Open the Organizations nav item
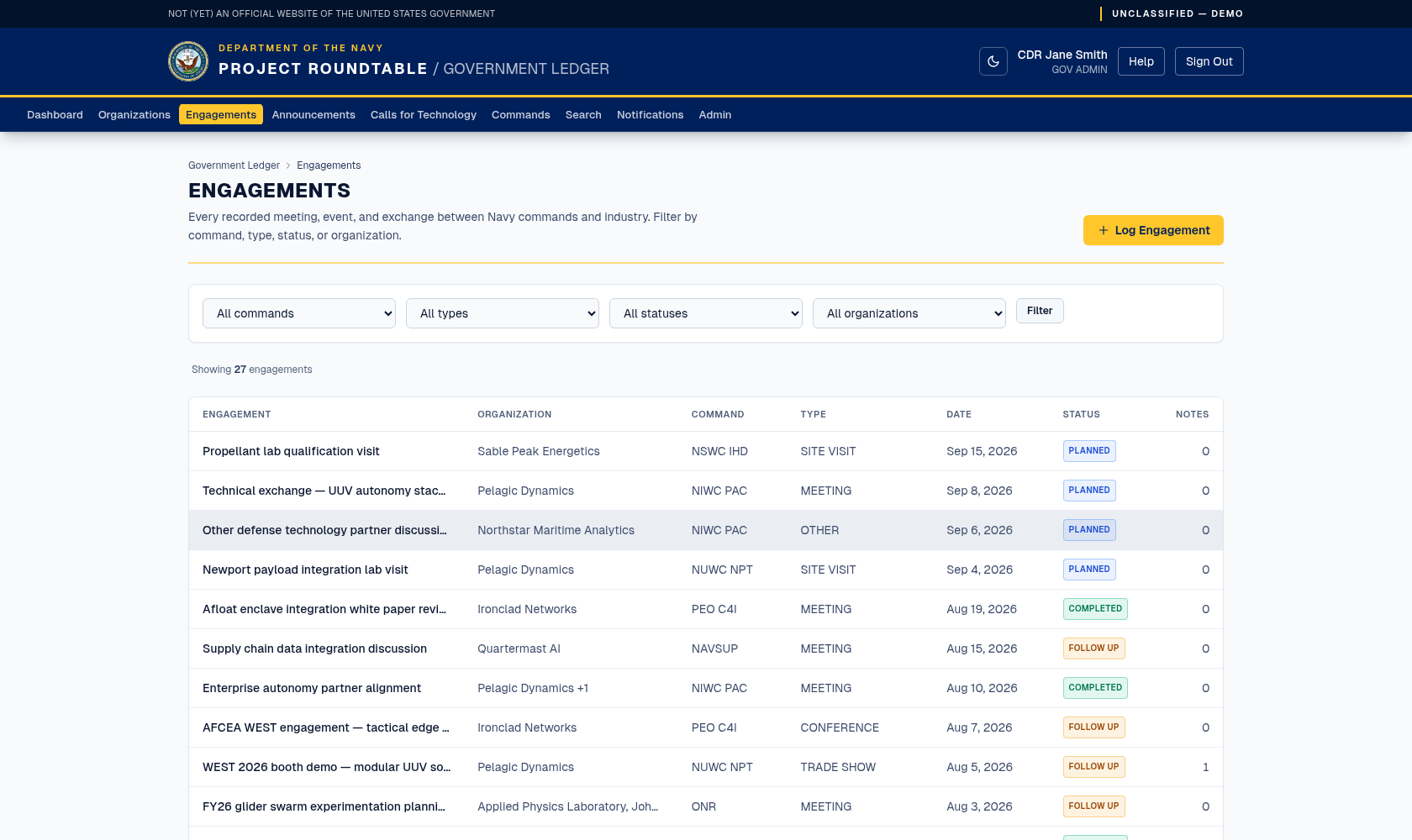The width and height of the screenshot is (1412, 840). click(x=134, y=114)
